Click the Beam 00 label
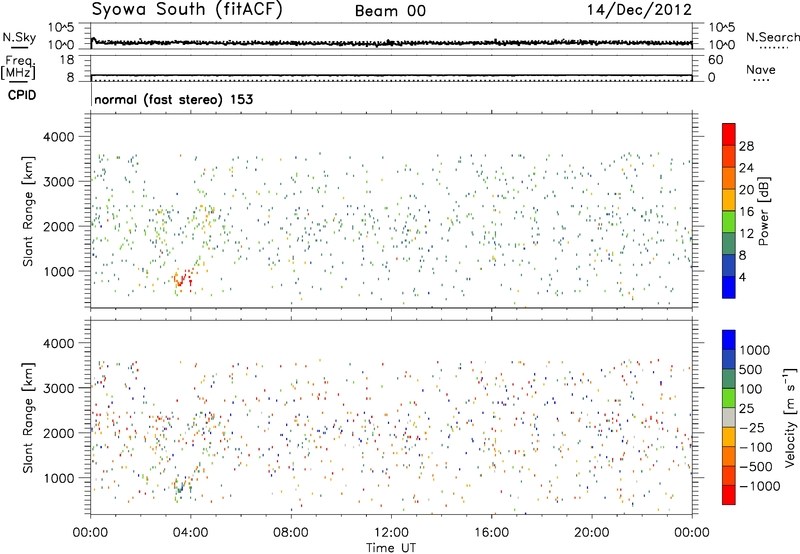The image size is (800, 554). (x=390, y=11)
